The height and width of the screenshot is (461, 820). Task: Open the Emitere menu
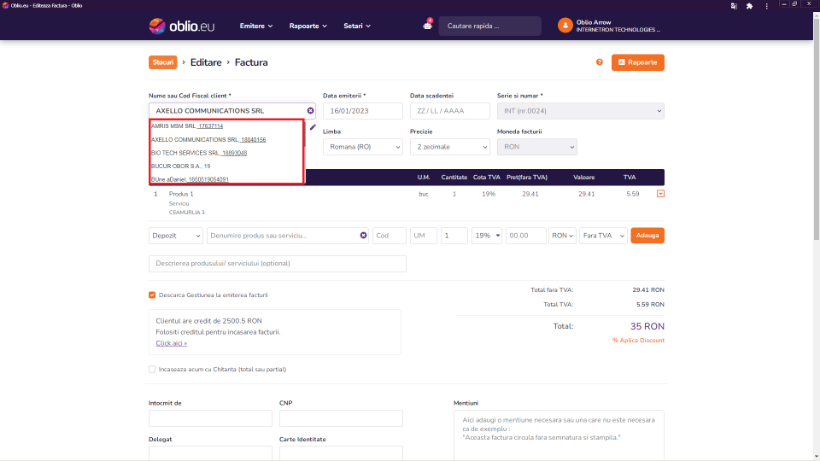(x=256, y=25)
